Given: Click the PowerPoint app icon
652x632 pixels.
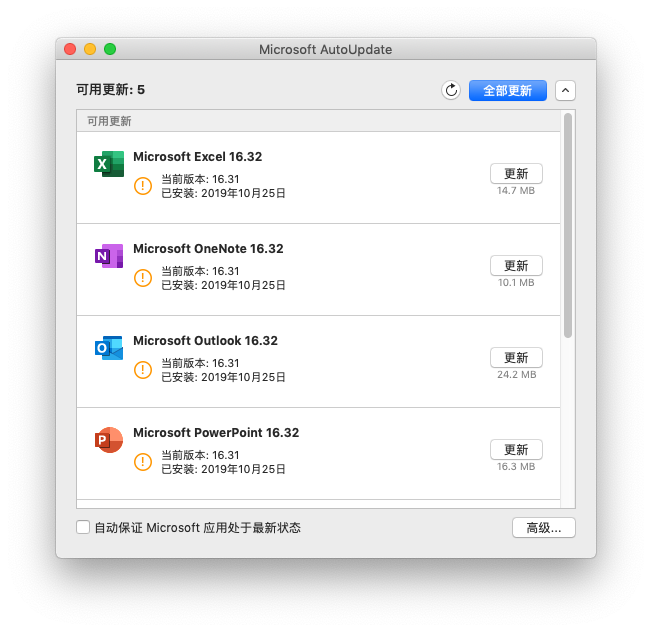Looking at the screenshot, I should point(109,440).
